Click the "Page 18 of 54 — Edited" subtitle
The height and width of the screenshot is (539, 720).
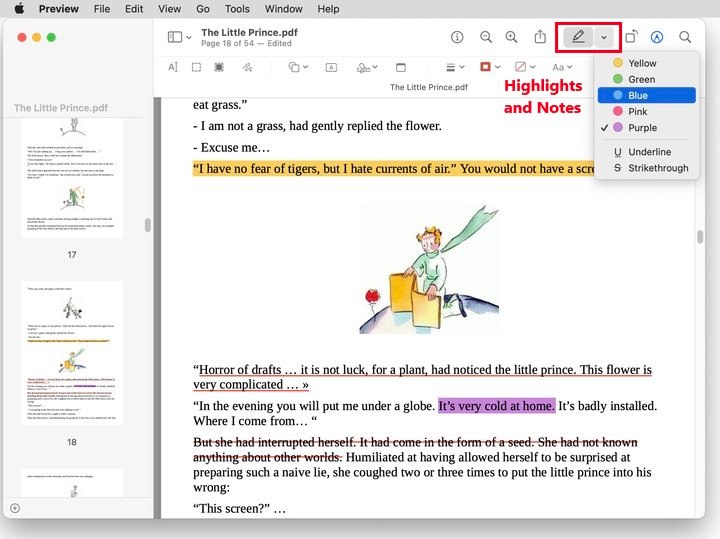(x=246, y=43)
